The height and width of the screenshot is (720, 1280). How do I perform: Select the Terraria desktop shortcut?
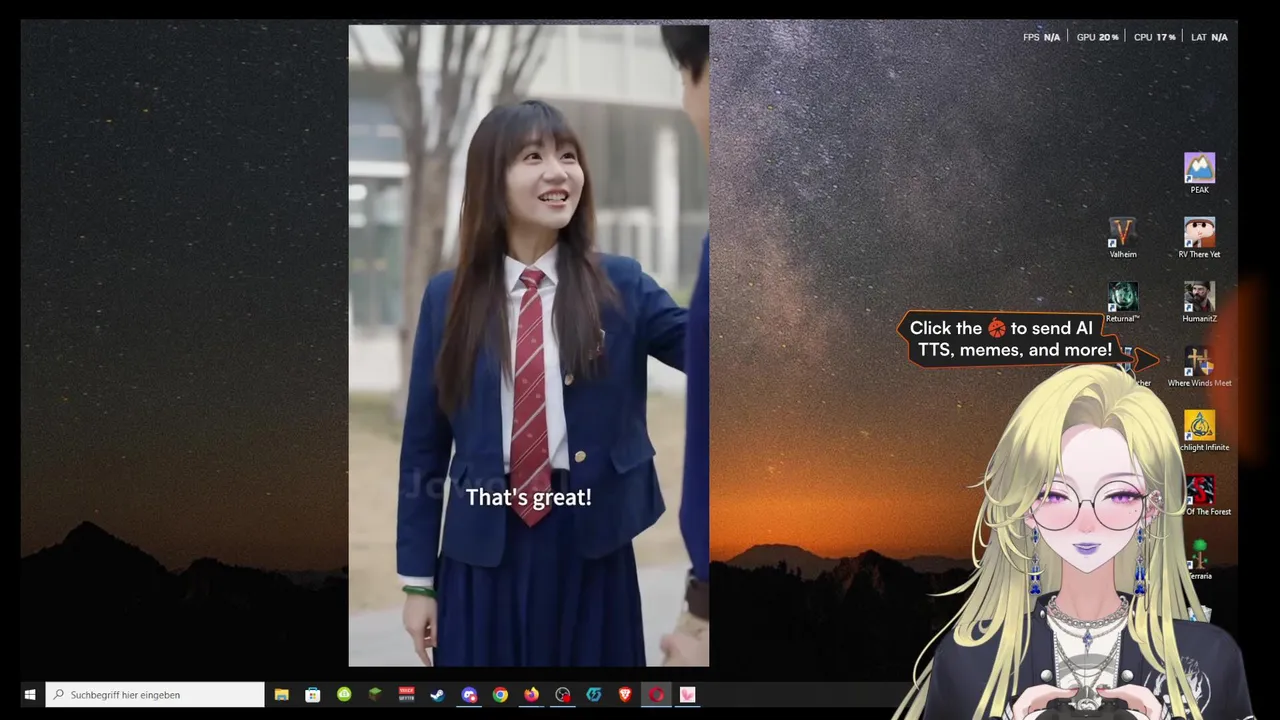[1200, 560]
